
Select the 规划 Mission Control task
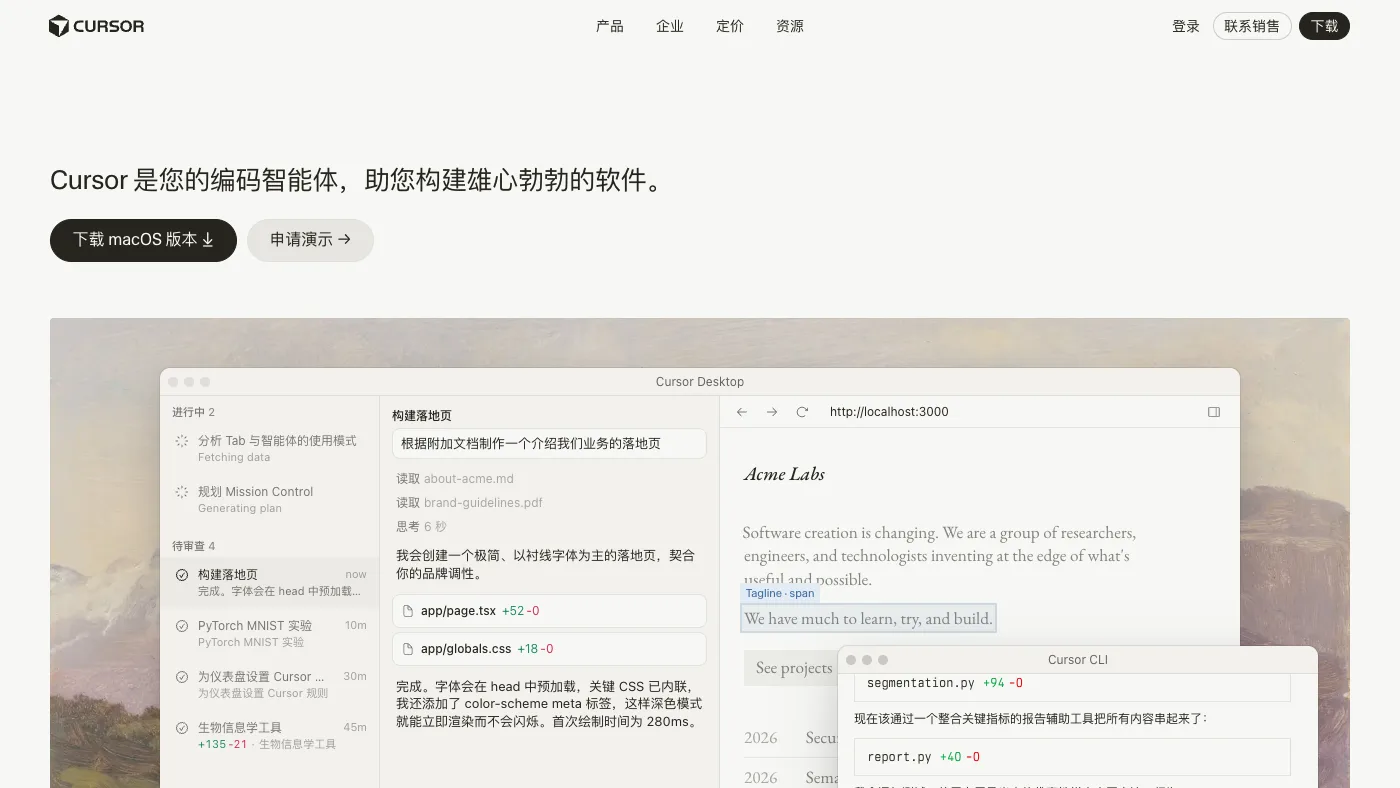point(269,499)
